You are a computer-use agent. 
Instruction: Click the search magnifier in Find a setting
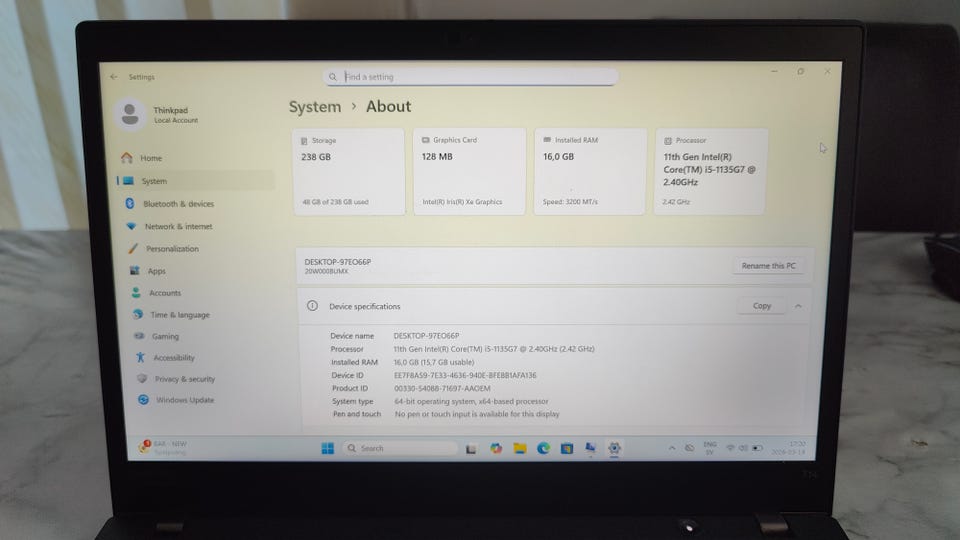[x=332, y=77]
